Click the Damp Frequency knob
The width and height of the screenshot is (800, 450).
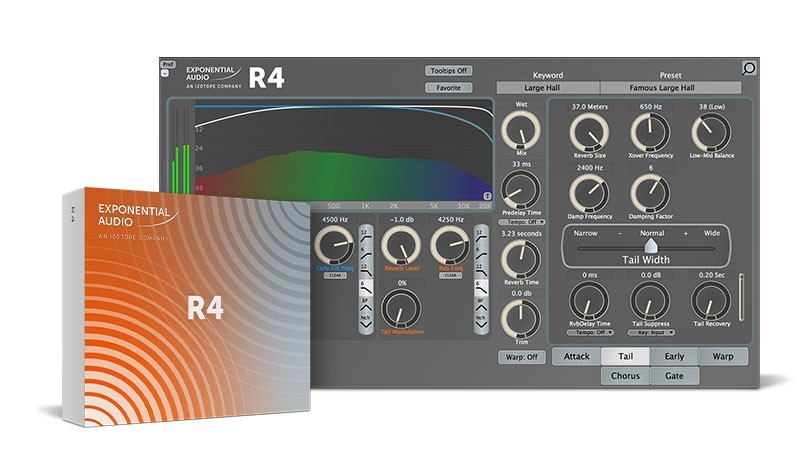589,193
